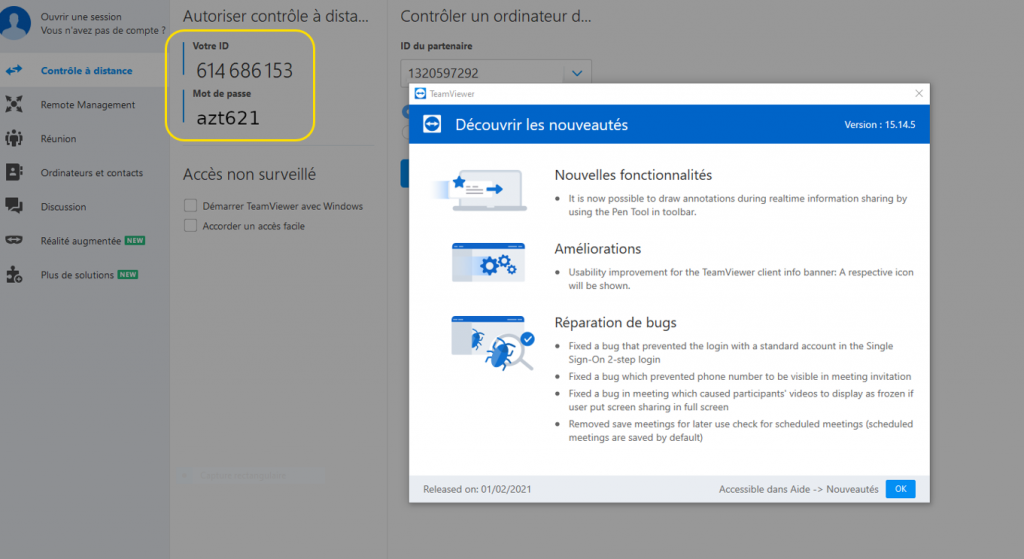Click the ID du partenaire input field
Image resolution: width=1024 pixels, height=559 pixels.
pos(482,73)
